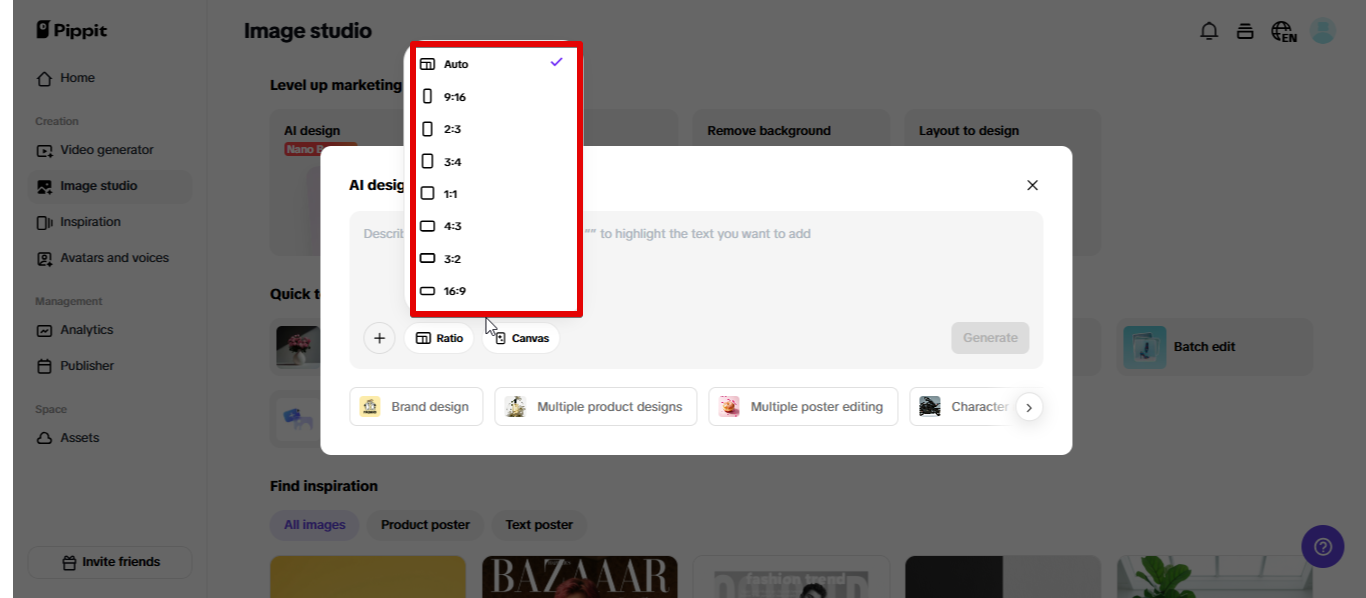
Task: Switch to the Product poster tab
Action: pos(424,525)
